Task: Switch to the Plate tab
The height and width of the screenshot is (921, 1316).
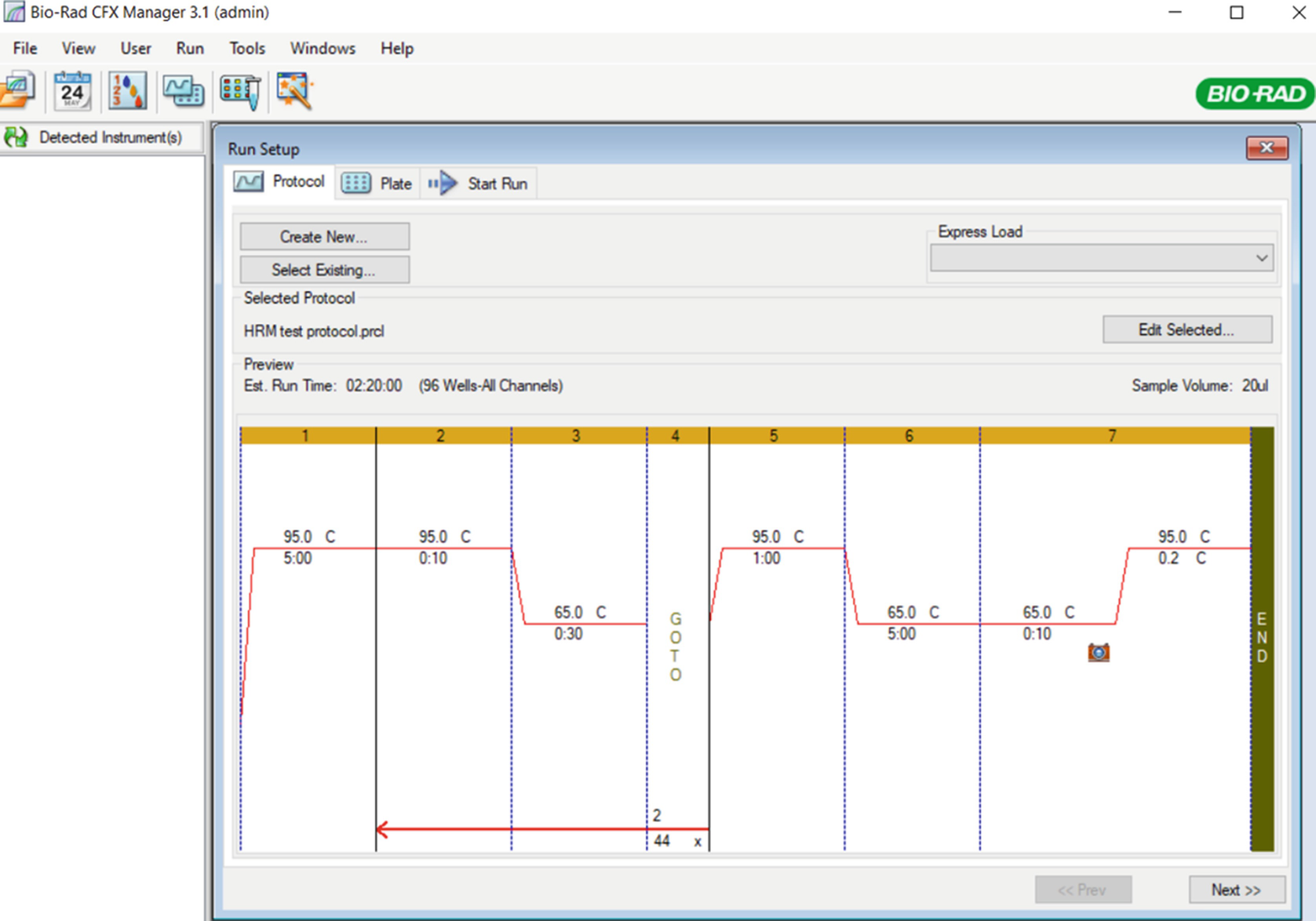Action: [x=377, y=184]
